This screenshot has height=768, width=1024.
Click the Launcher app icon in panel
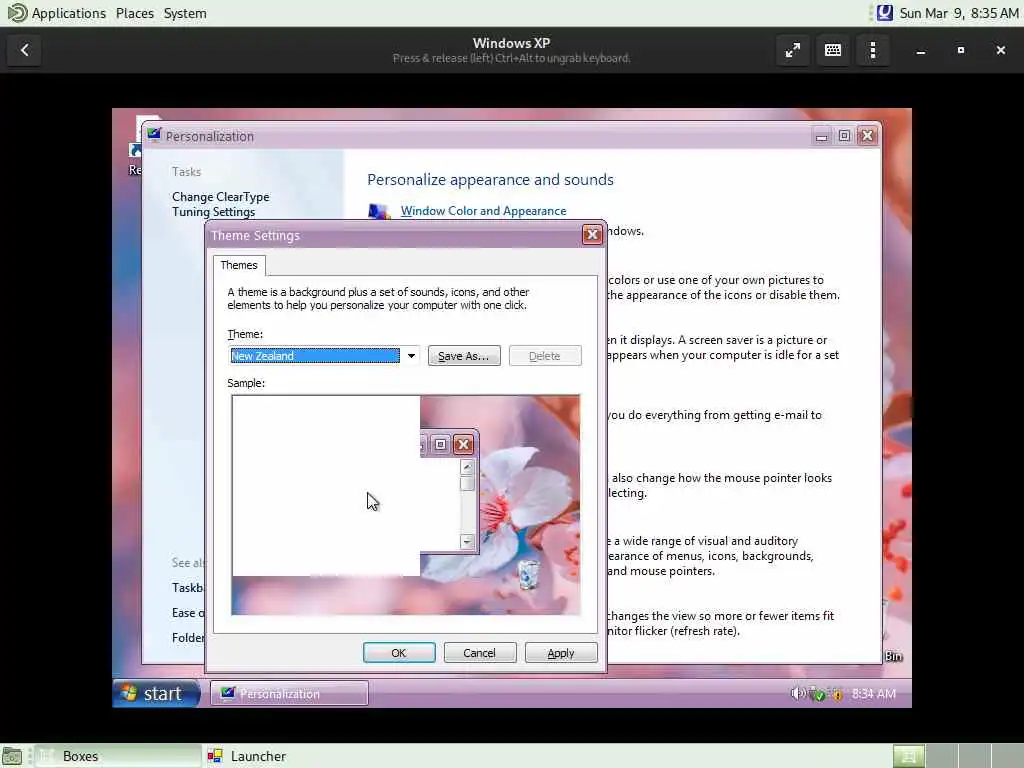click(215, 756)
